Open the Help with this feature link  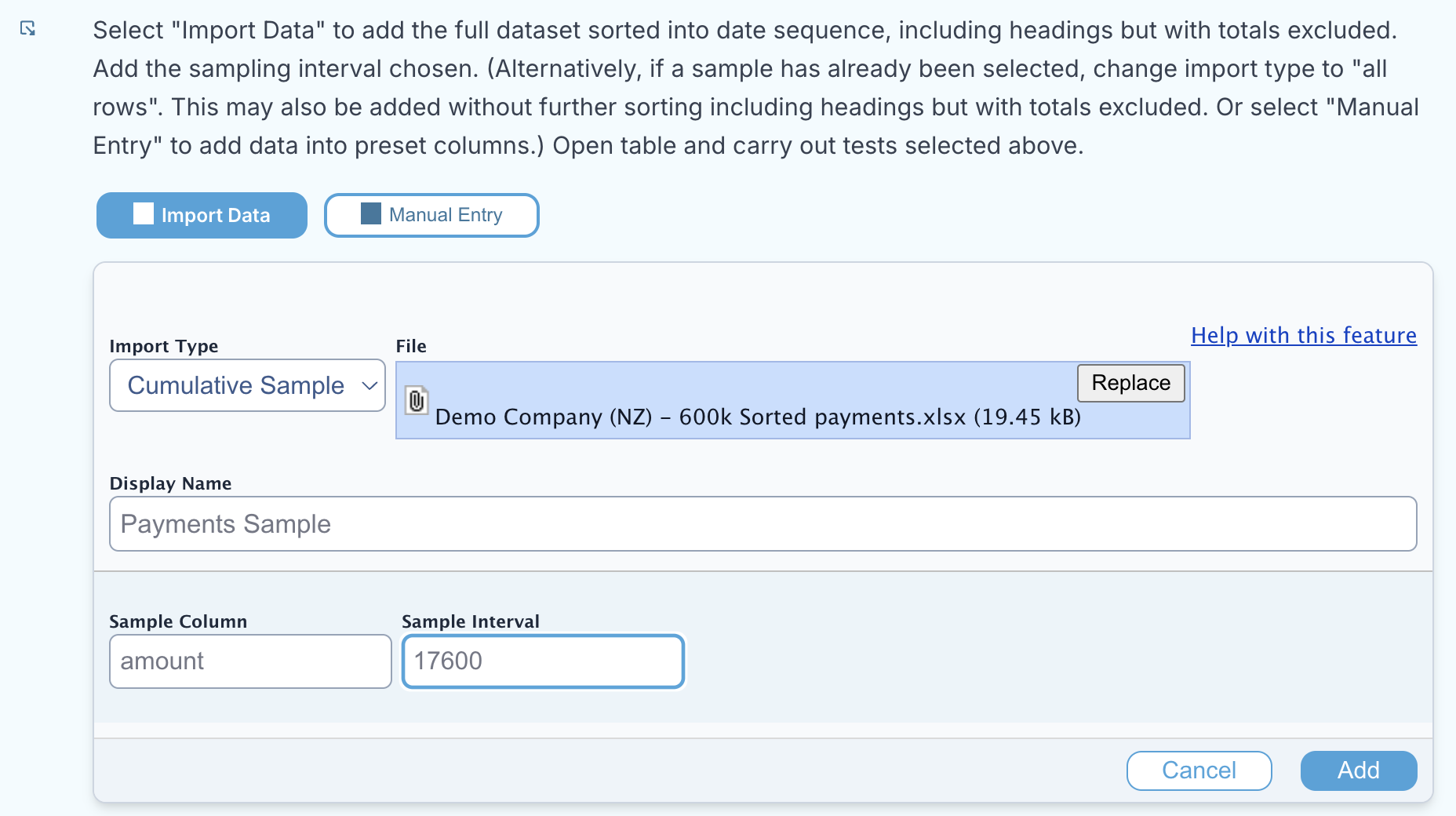pyautogui.click(x=1303, y=335)
